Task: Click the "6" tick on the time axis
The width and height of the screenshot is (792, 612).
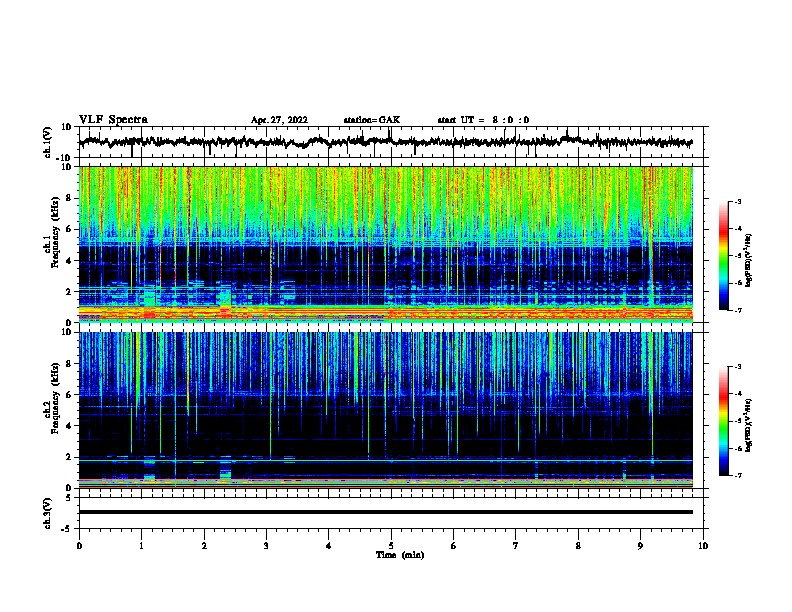Action: click(454, 546)
